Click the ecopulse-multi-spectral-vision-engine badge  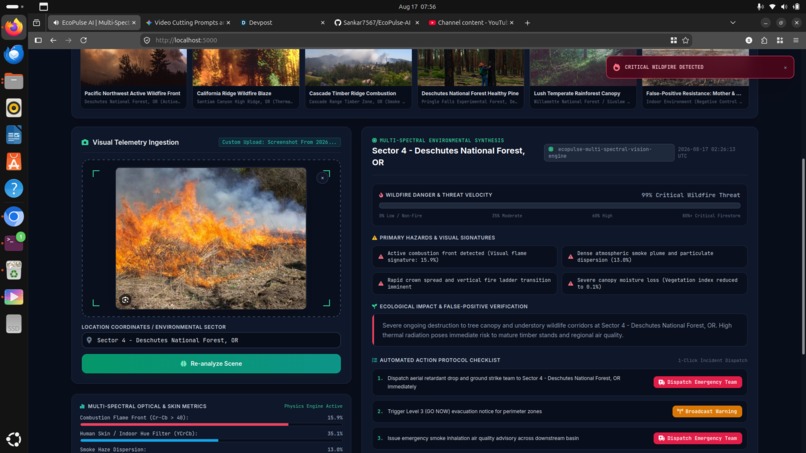point(609,153)
